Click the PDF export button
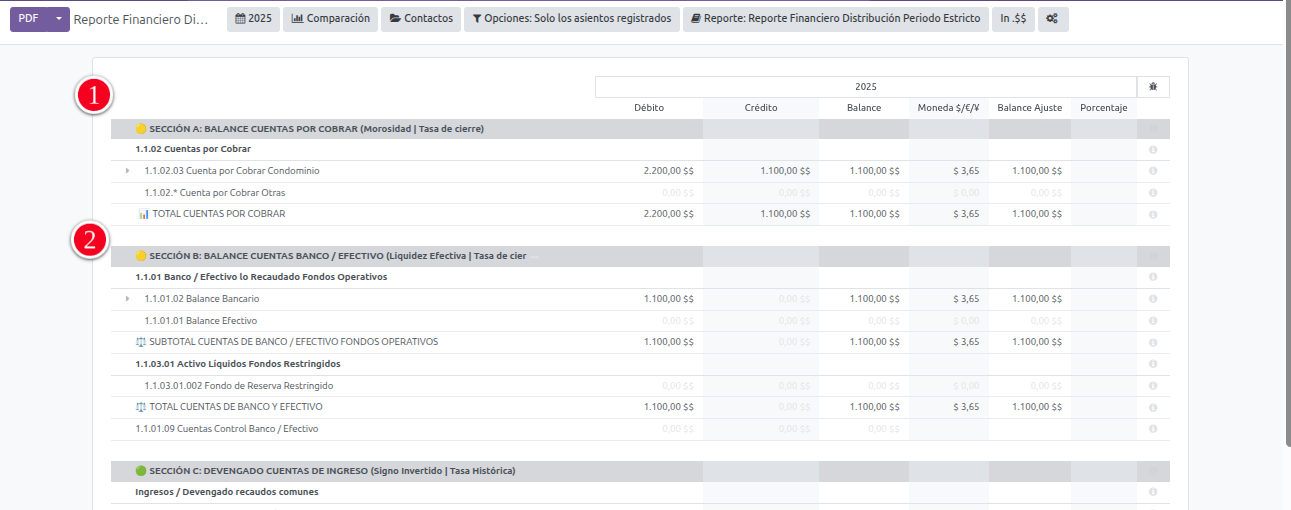Screen dimensions: 1291x510 (x=29, y=19)
